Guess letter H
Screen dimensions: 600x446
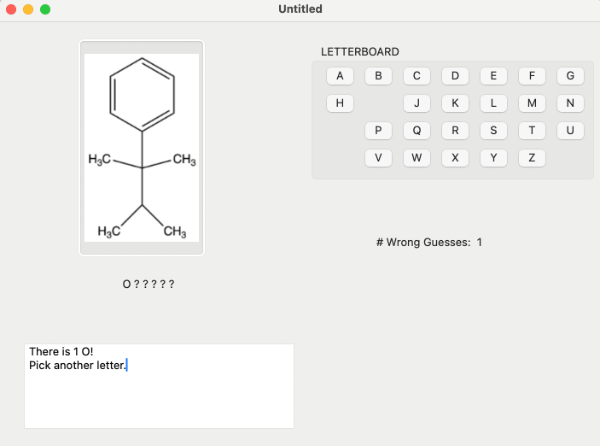pos(340,103)
